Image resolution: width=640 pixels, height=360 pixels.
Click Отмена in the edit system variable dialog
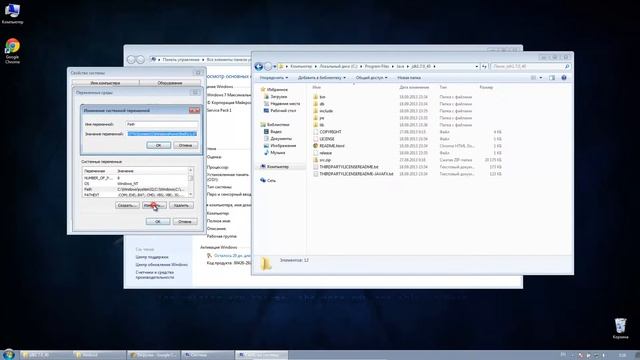point(186,145)
